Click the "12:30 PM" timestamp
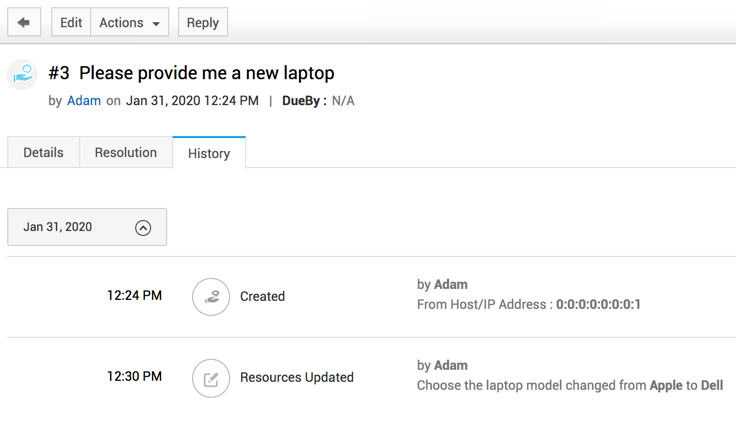Image resolution: width=736 pixels, height=436 pixels. [x=134, y=376]
